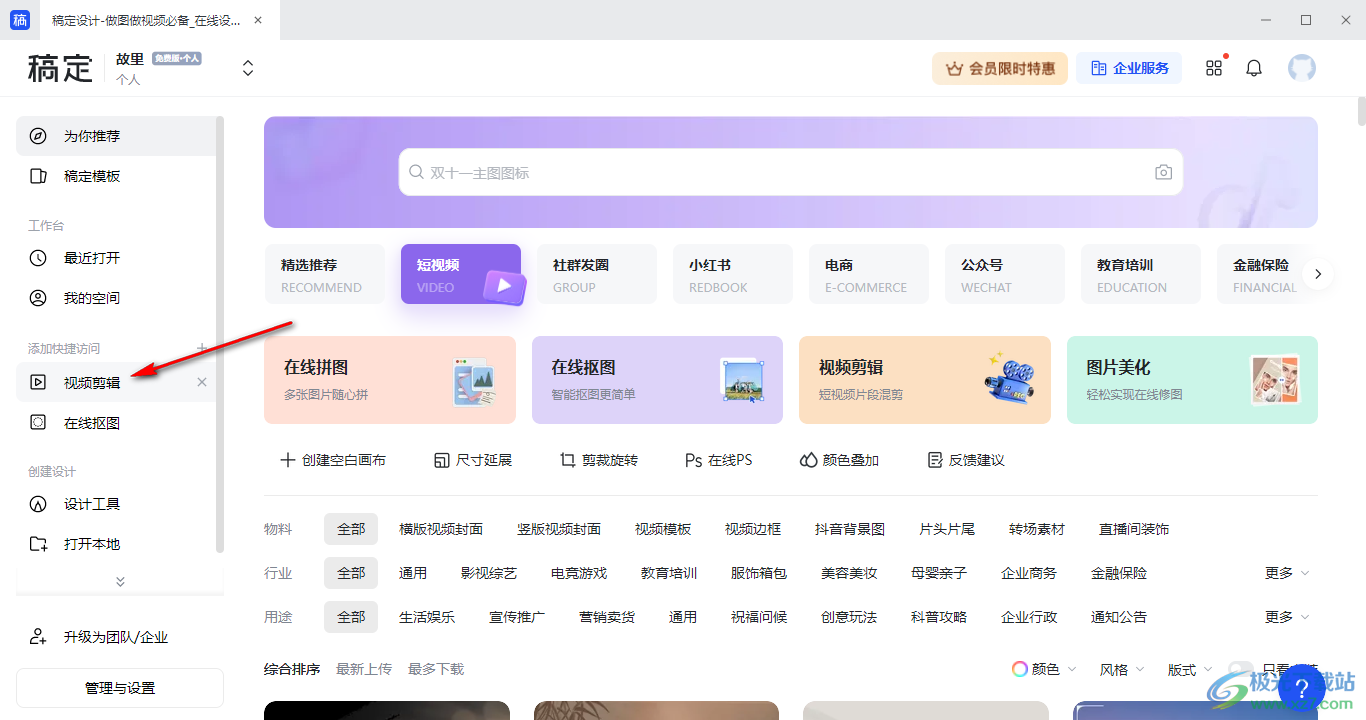Open 稿定模板 in the sidebar
The image size is (1366, 720).
(x=116, y=176)
